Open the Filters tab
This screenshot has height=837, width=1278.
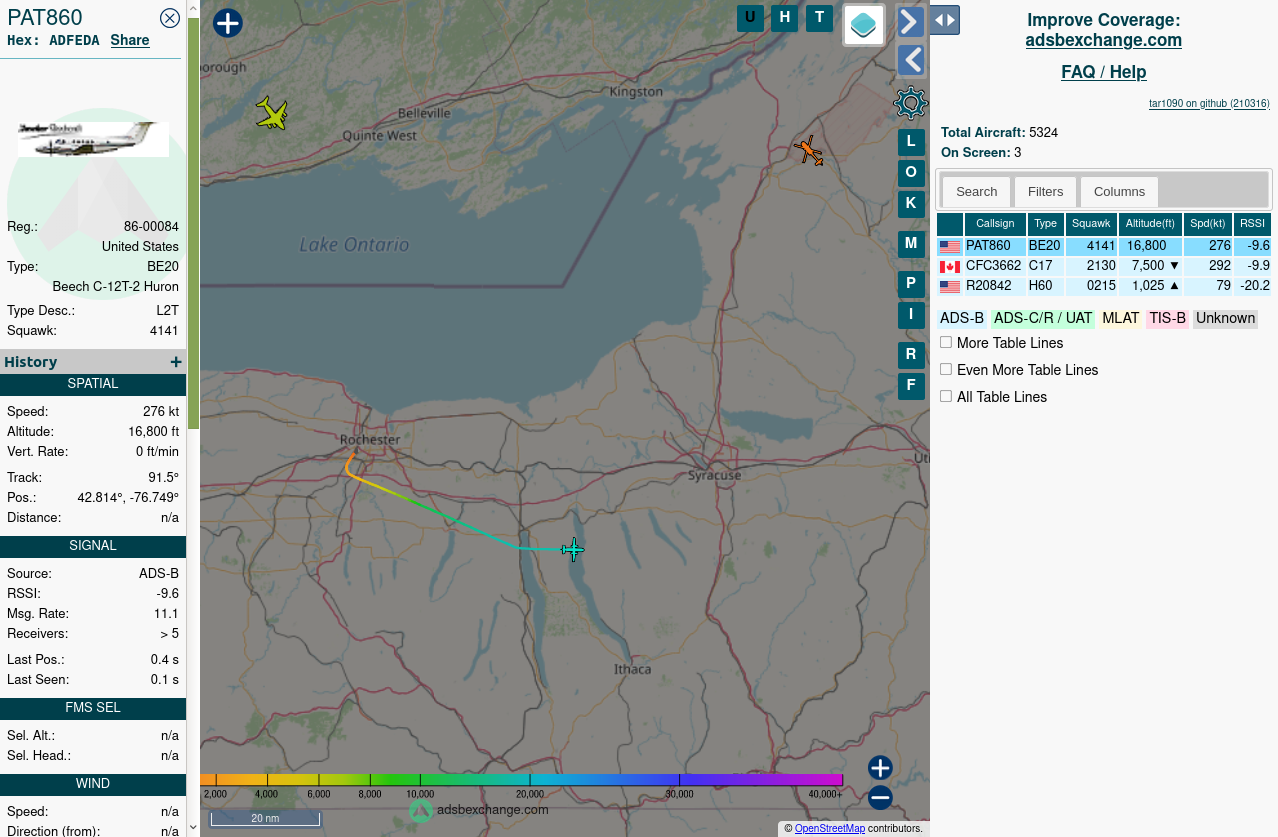tap(1046, 192)
